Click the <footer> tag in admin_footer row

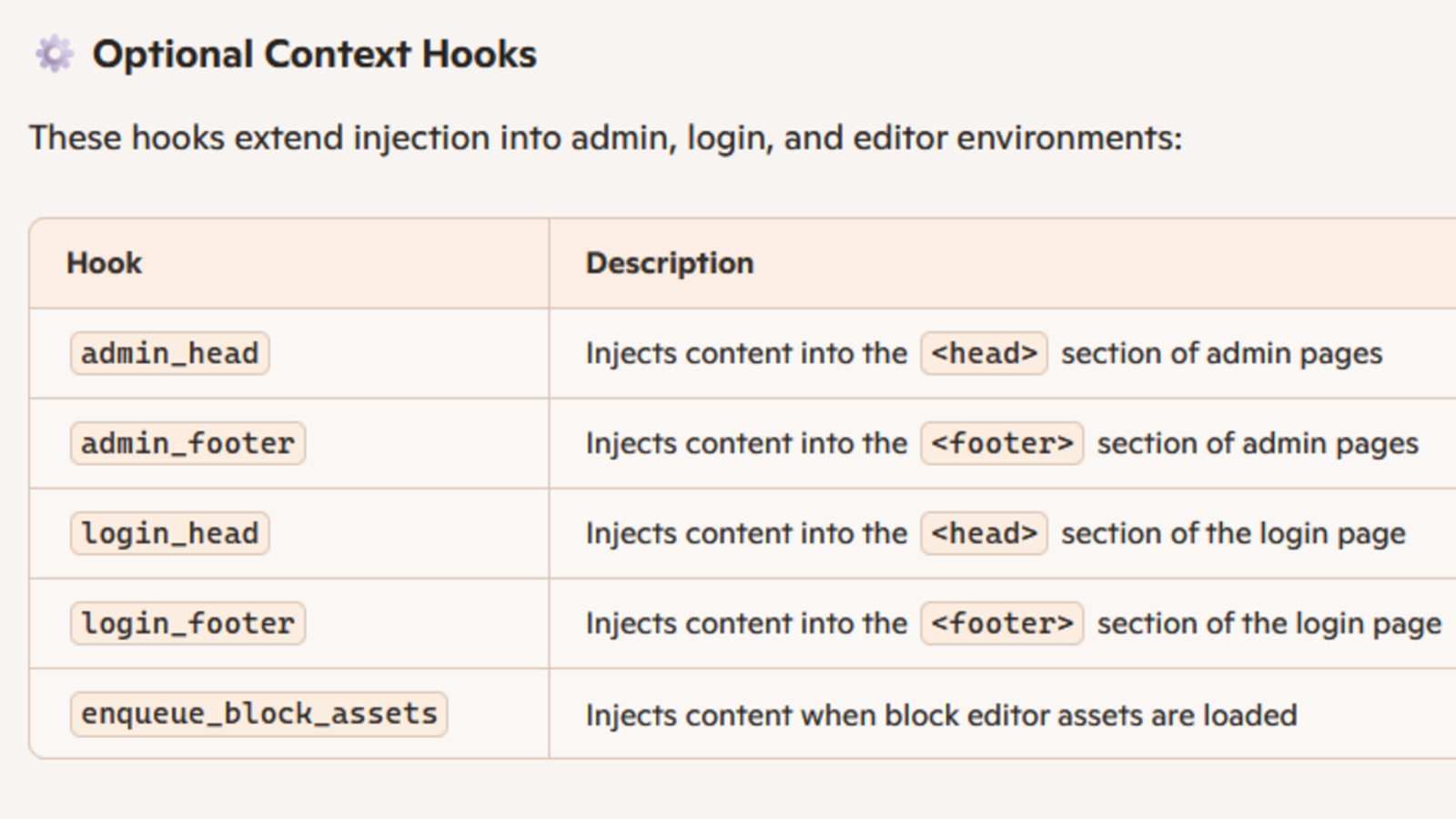[x=1002, y=443]
